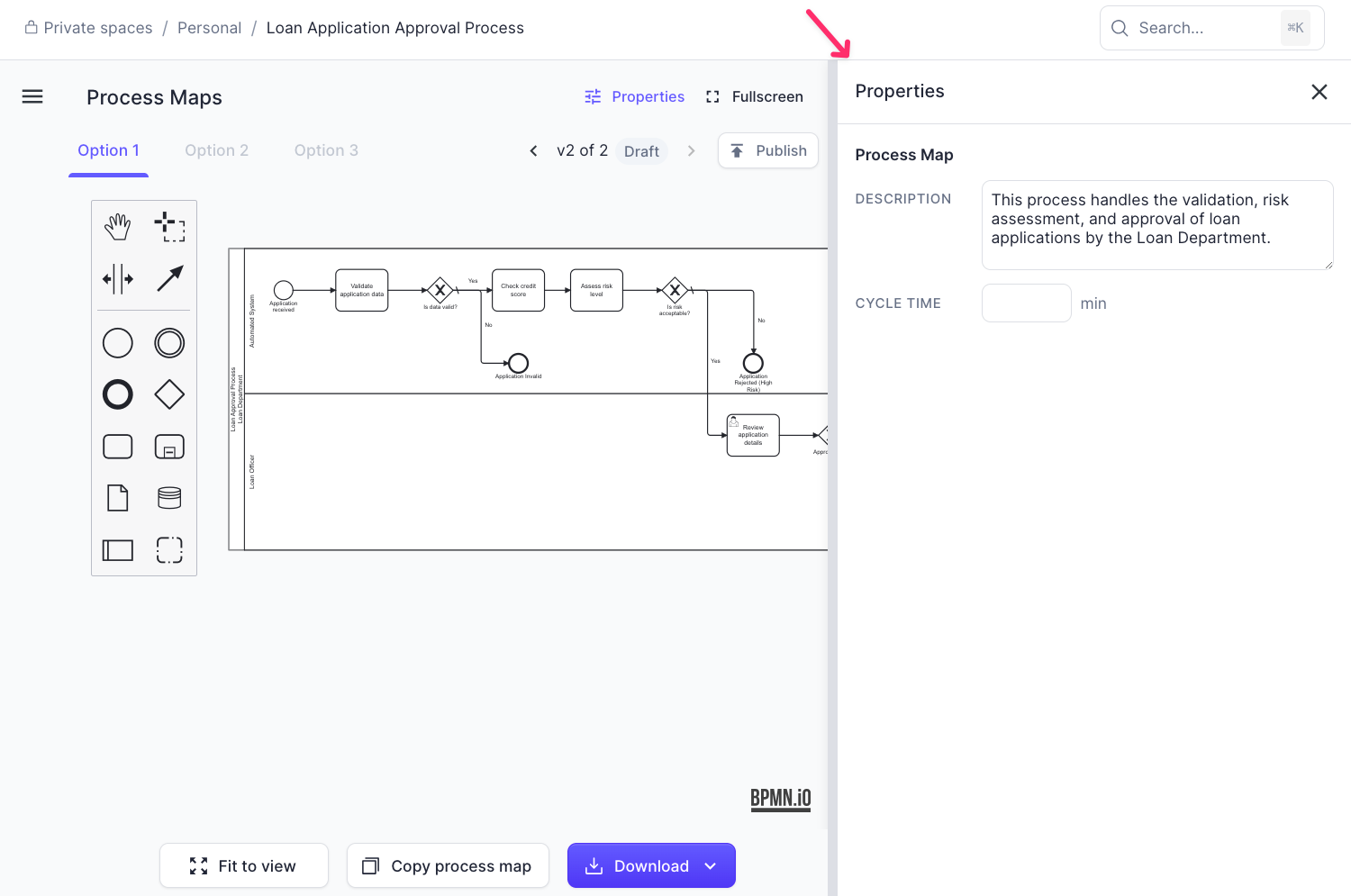The width and height of the screenshot is (1351, 896).
Task: Select the Data Store shape
Action: click(169, 498)
